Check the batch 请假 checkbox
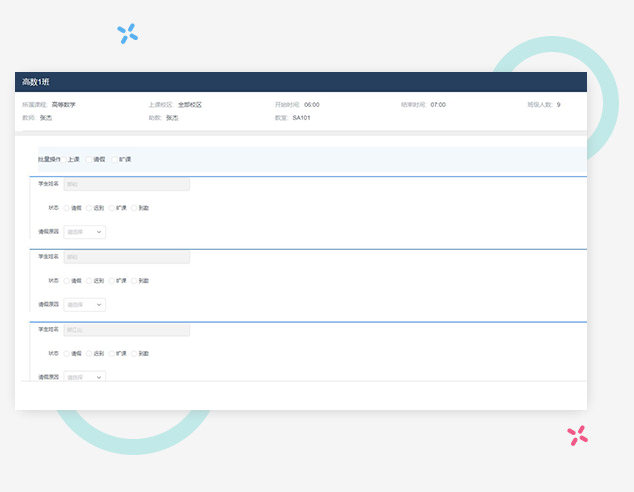This screenshot has height=492, width=634. point(89,160)
